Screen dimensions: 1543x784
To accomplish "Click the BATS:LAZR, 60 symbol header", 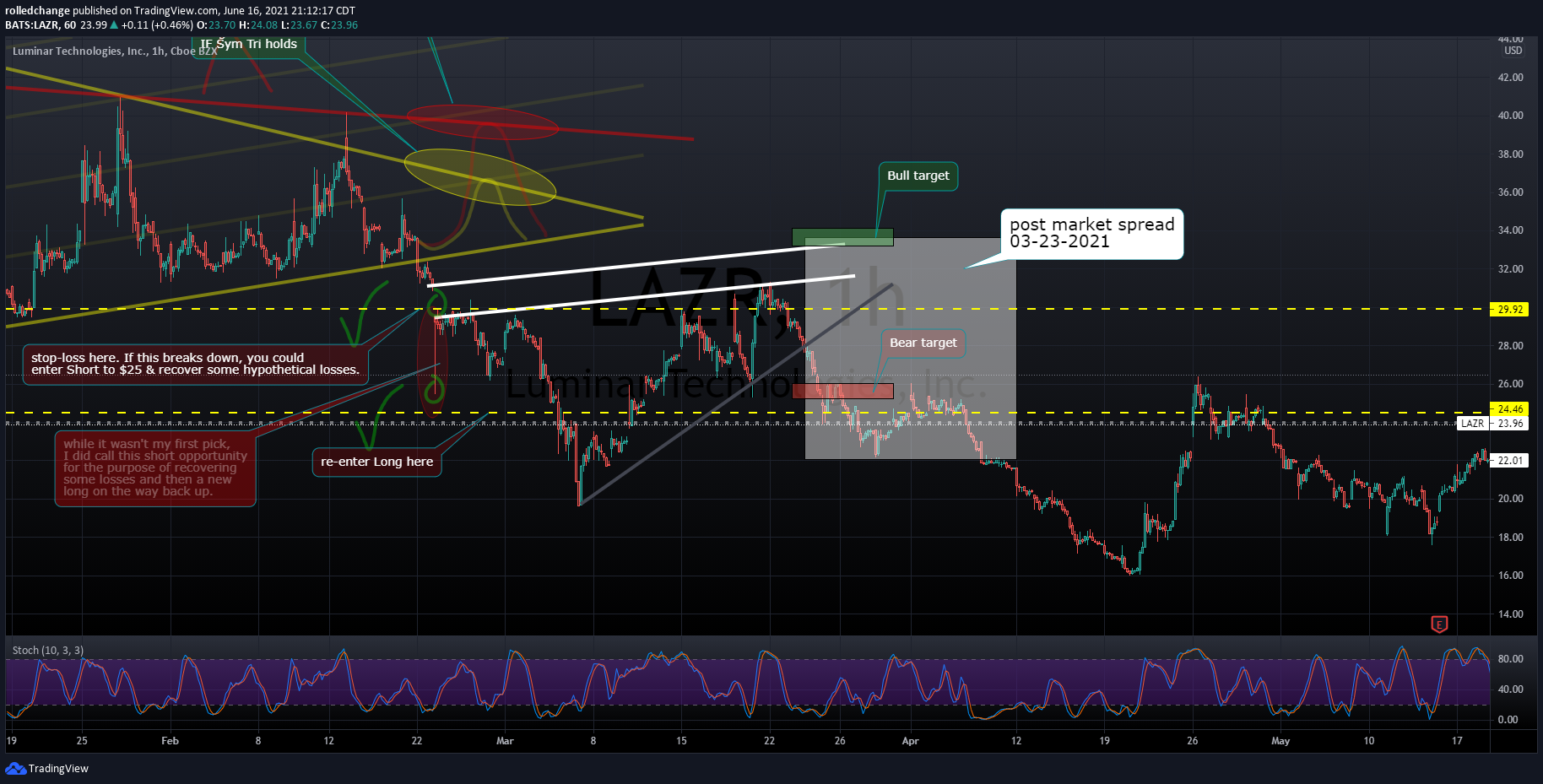I will tap(41, 24).
